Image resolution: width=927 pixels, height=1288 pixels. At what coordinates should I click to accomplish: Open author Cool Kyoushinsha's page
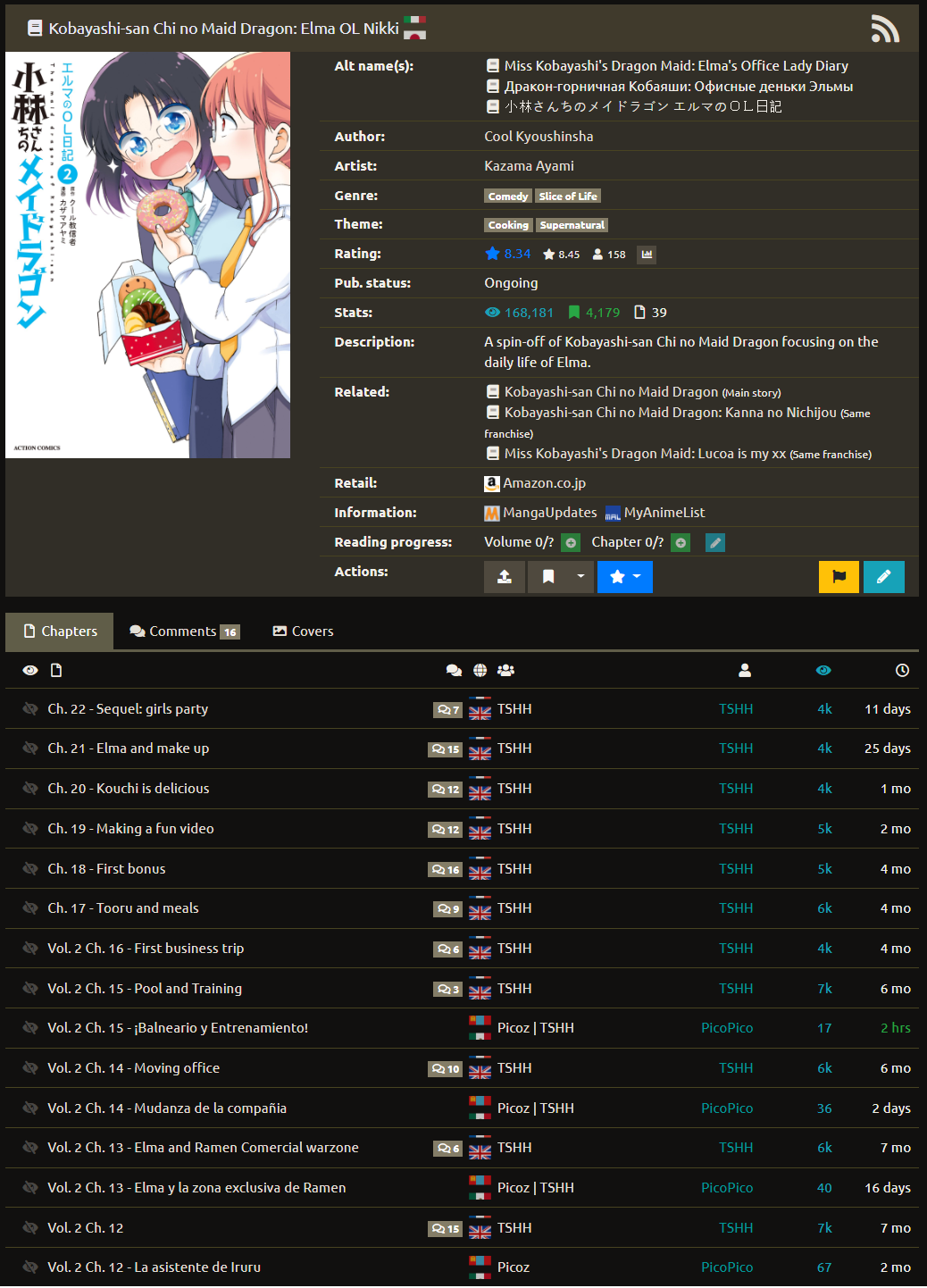[x=539, y=137]
